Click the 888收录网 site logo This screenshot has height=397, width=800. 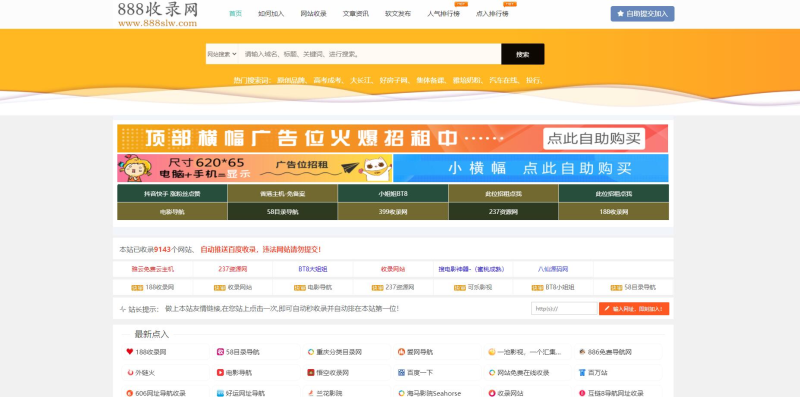tap(158, 14)
